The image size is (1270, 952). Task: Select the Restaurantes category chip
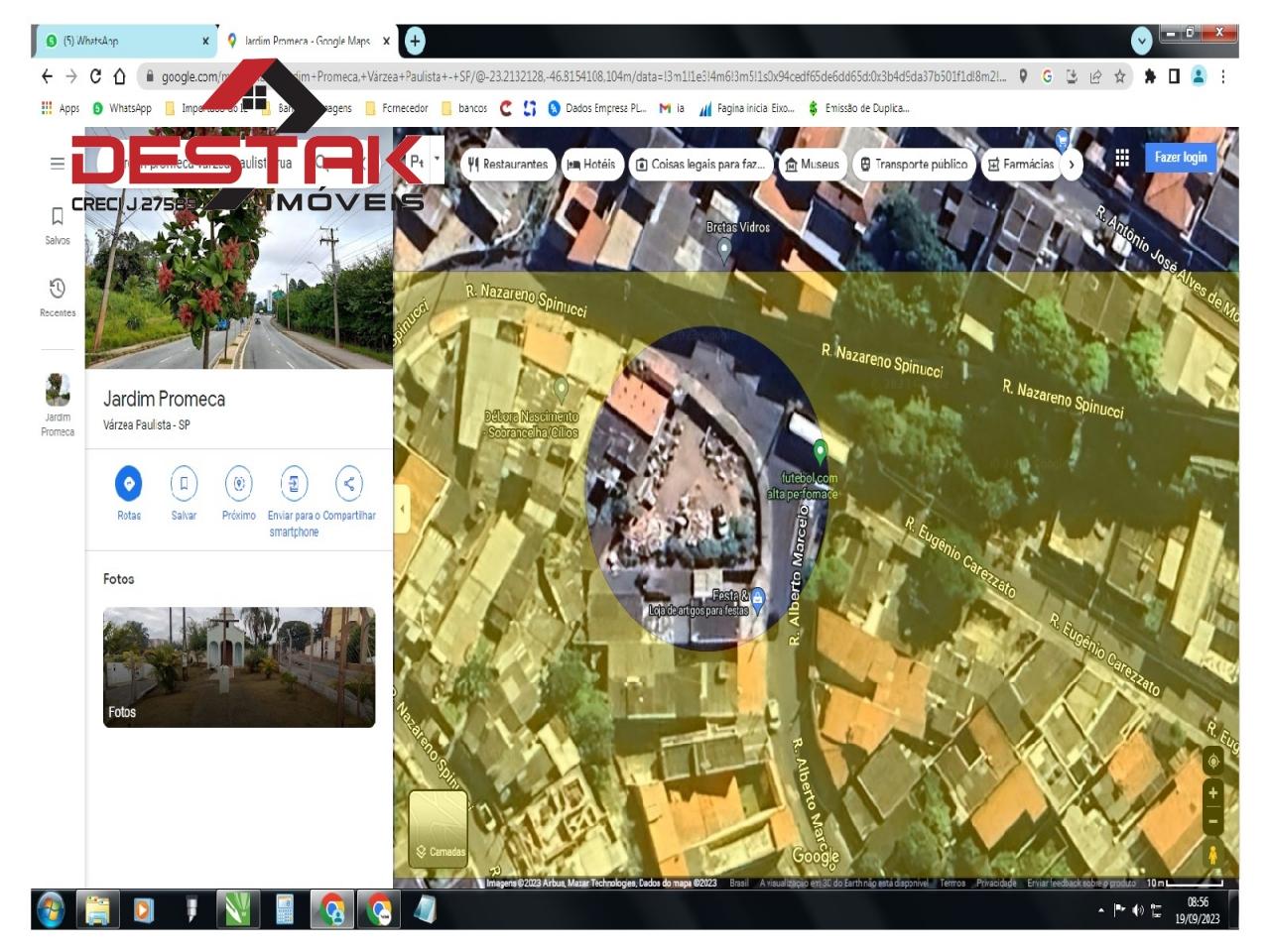507,165
